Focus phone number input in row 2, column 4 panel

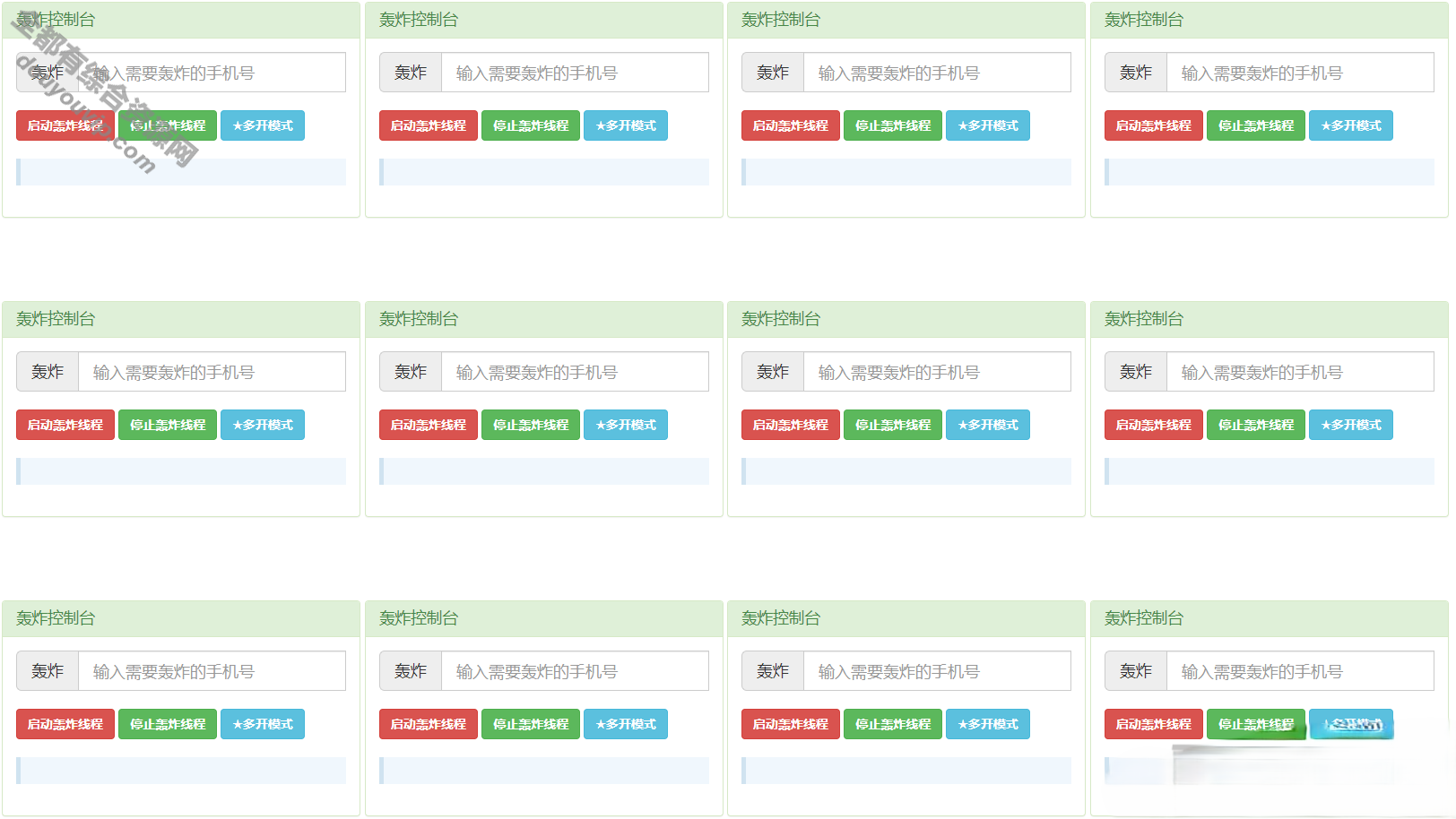pyautogui.click(x=1300, y=372)
